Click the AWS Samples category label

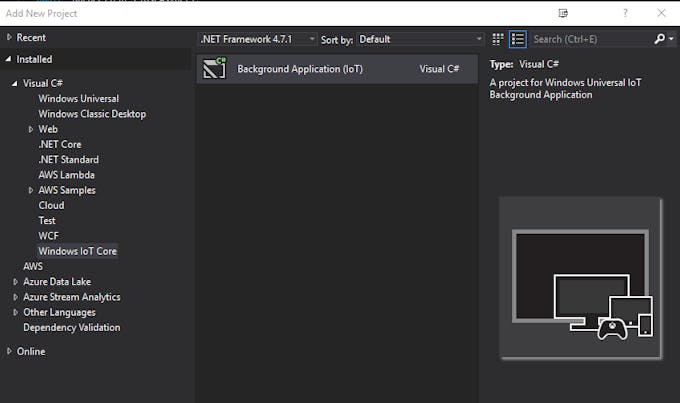(67, 190)
